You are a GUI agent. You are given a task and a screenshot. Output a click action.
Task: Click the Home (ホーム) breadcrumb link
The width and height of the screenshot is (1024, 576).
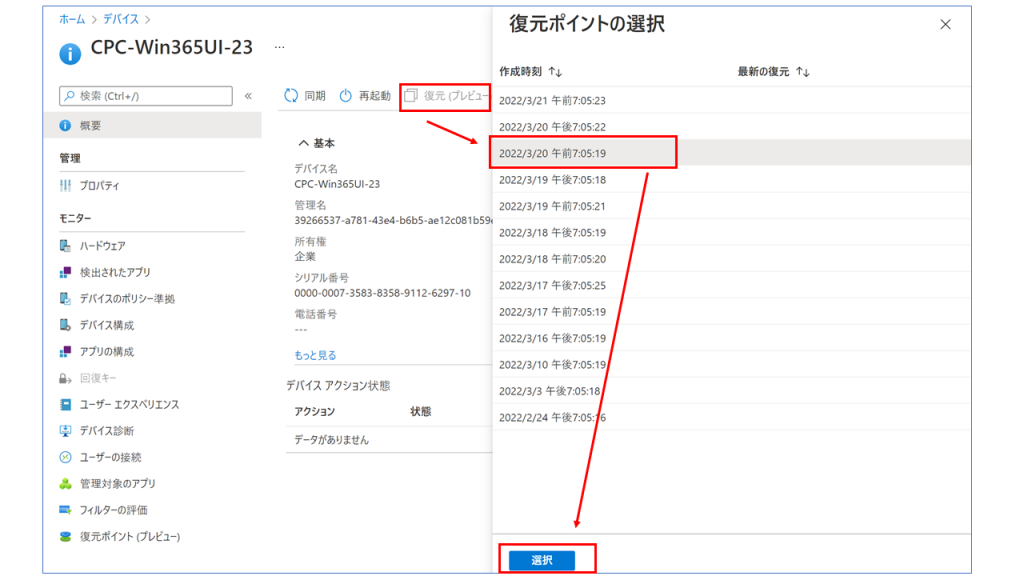pyautogui.click(x=72, y=19)
